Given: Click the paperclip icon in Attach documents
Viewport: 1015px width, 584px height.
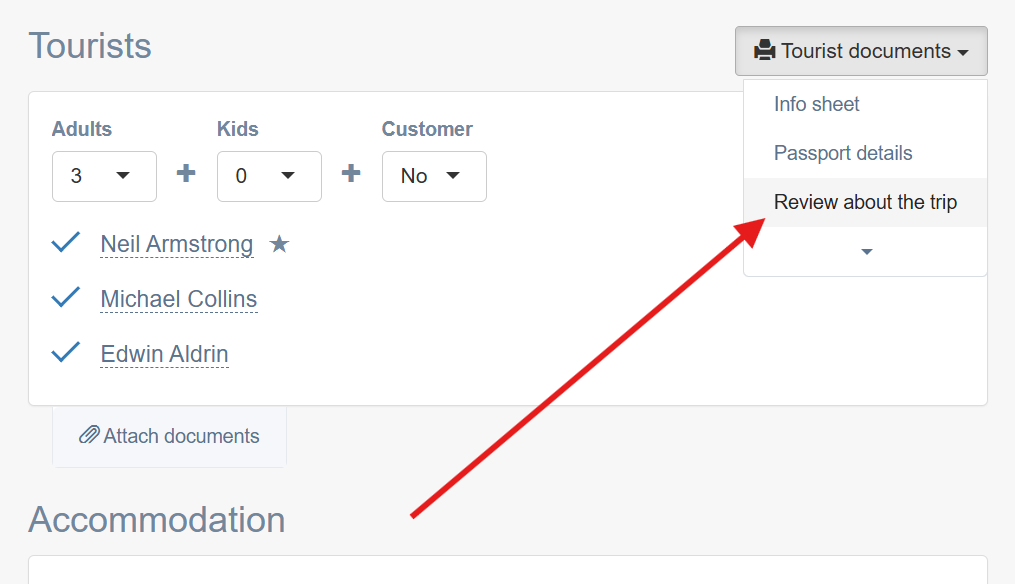Looking at the screenshot, I should point(89,435).
